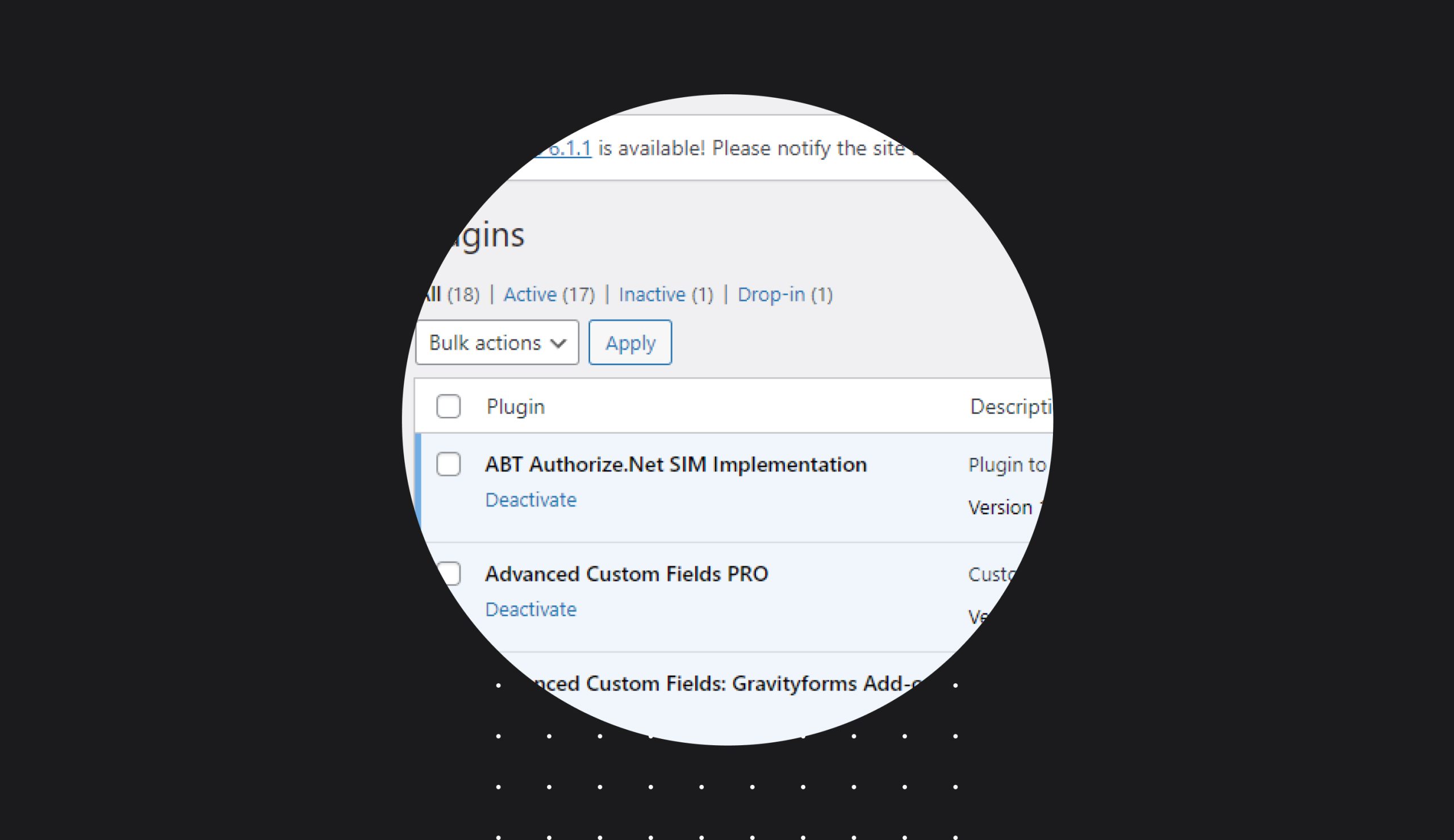The image size is (1454, 840).
Task: Tick the select-all checkbox beside Plugin header
Action: point(448,406)
